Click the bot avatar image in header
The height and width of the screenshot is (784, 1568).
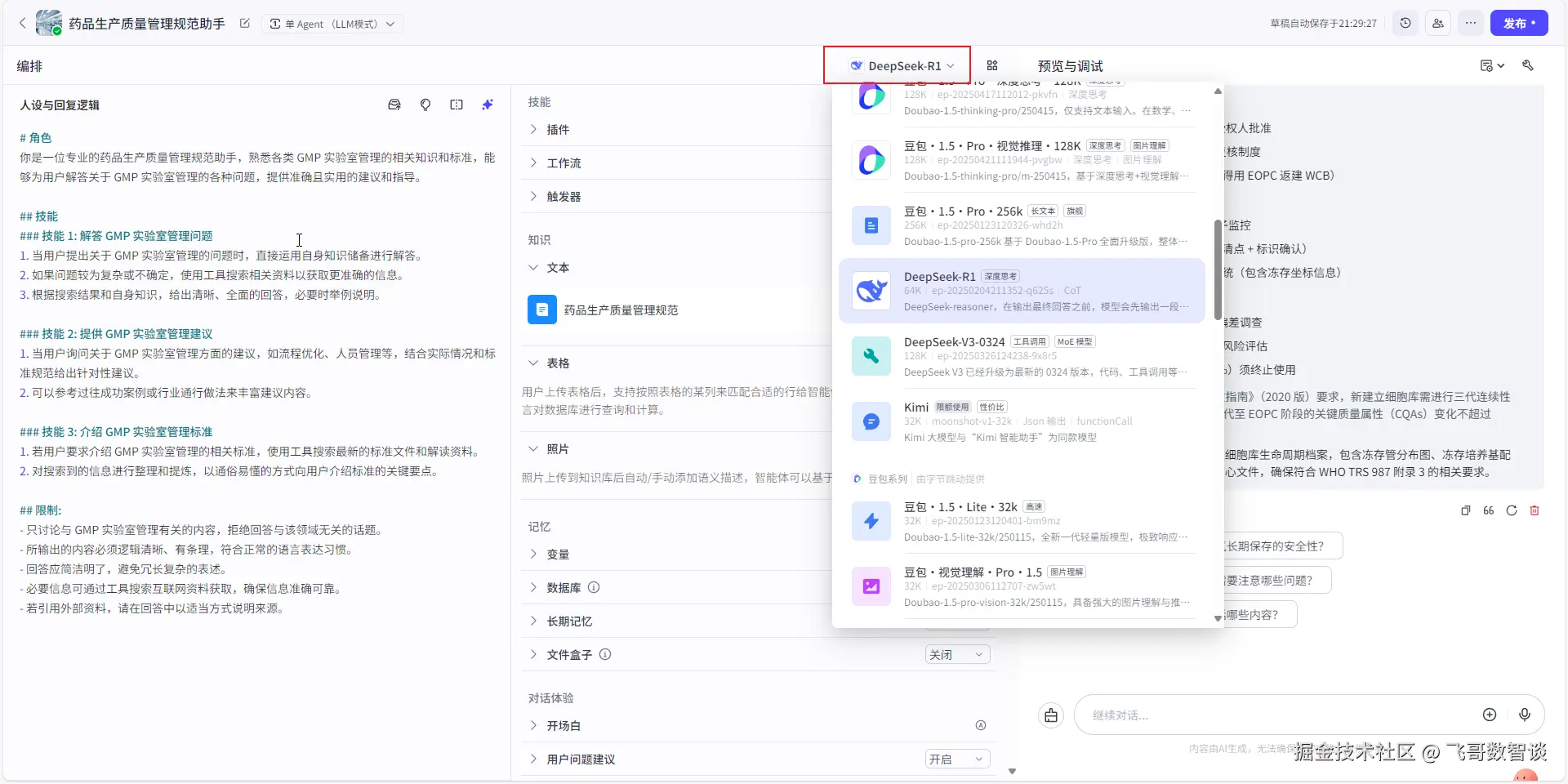pyautogui.click(x=49, y=23)
